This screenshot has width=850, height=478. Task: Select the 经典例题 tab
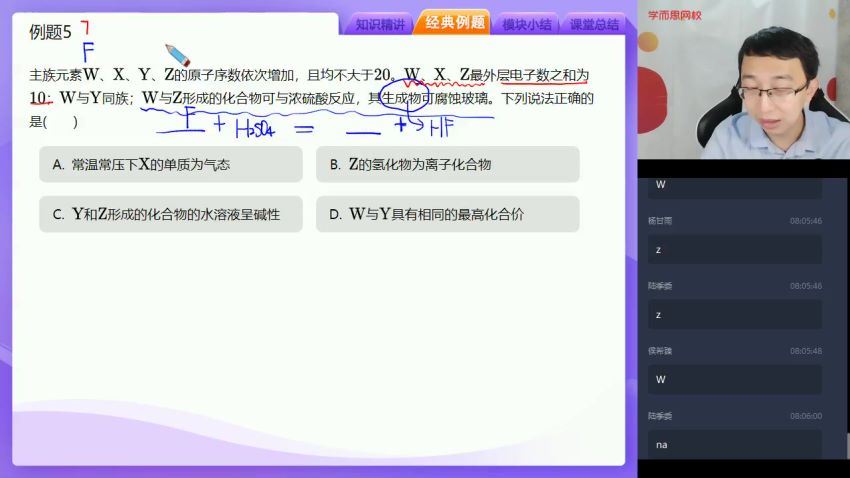click(x=454, y=22)
